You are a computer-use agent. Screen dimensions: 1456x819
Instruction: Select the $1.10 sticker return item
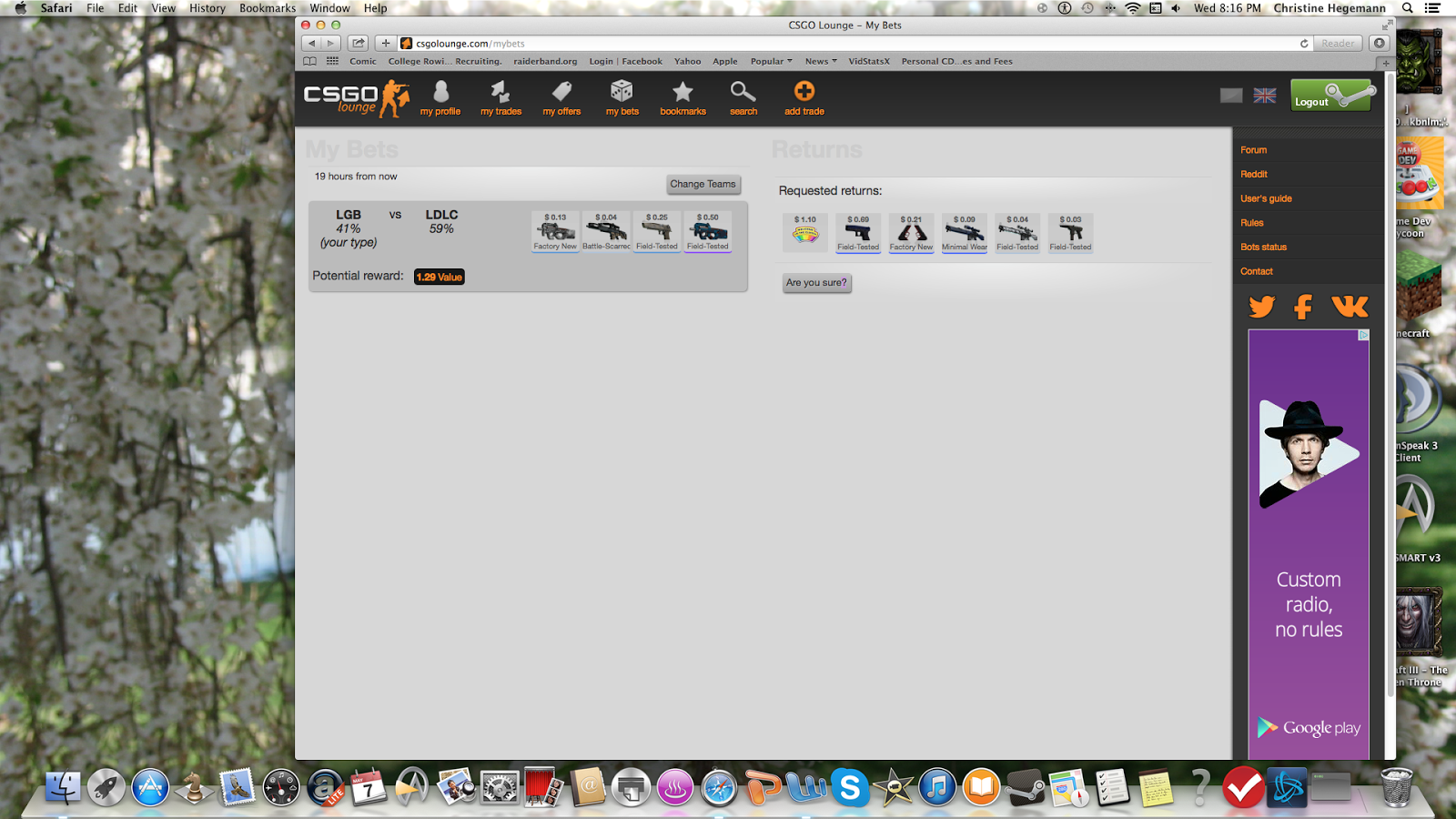[x=805, y=233]
